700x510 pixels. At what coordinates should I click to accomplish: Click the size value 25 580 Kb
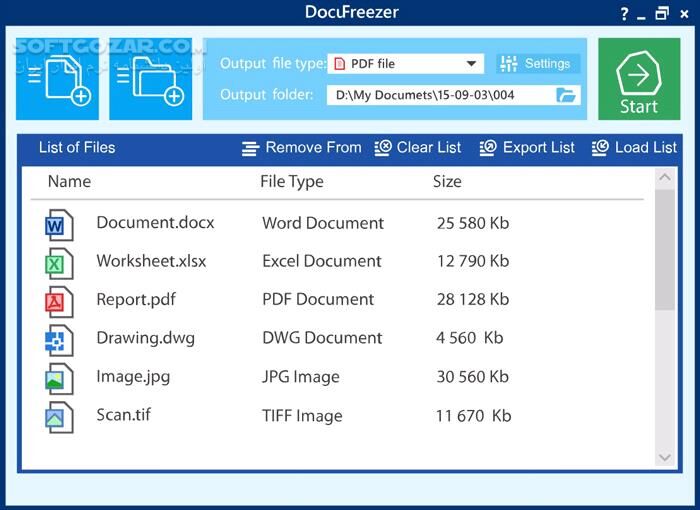click(473, 223)
